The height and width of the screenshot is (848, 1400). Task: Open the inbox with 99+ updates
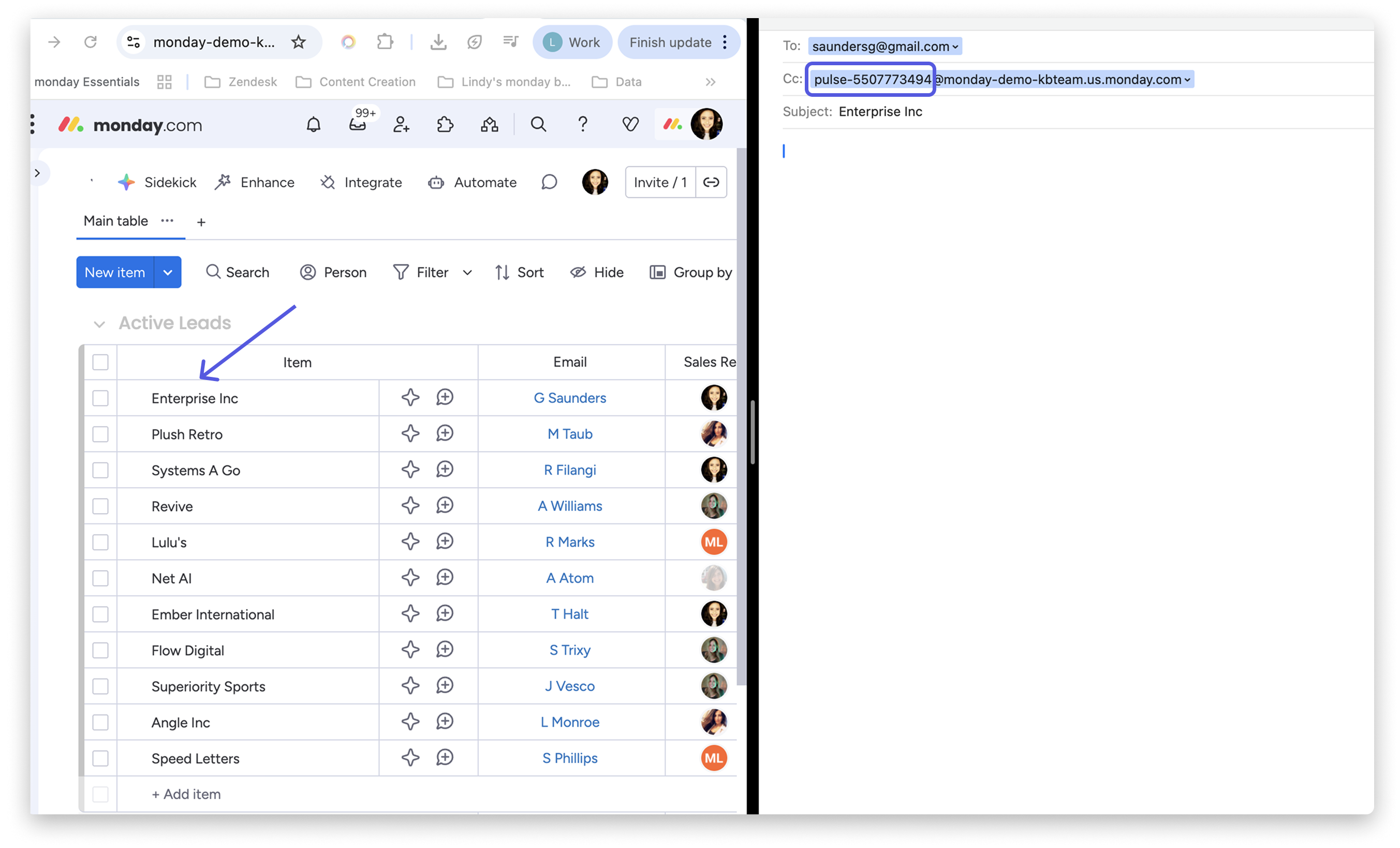coord(358,126)
